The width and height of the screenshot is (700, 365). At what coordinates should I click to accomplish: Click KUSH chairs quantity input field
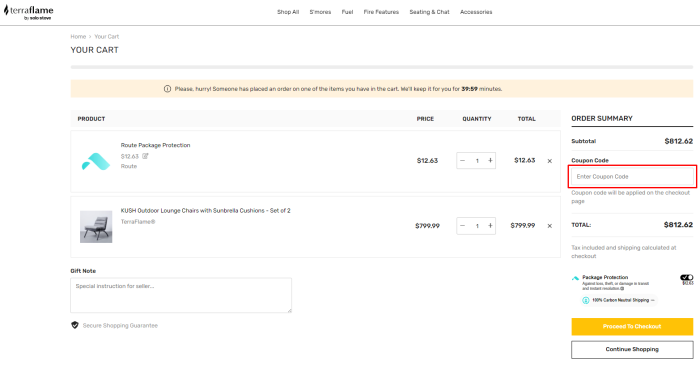(477, 226)
